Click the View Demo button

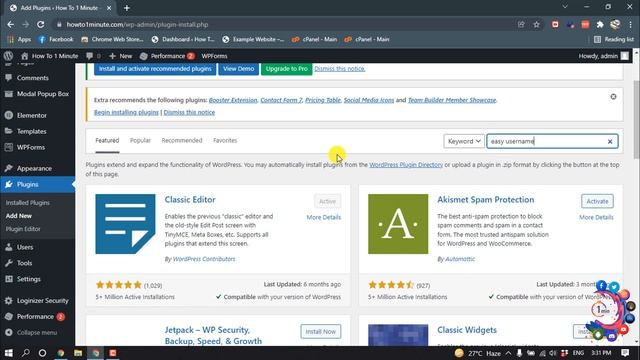point(238,69)
